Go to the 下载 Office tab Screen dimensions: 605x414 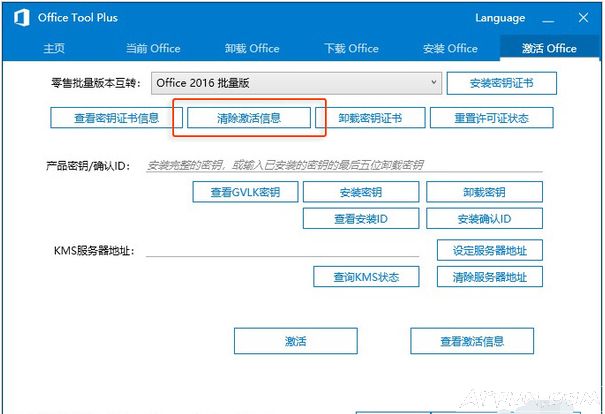(351, 48)
